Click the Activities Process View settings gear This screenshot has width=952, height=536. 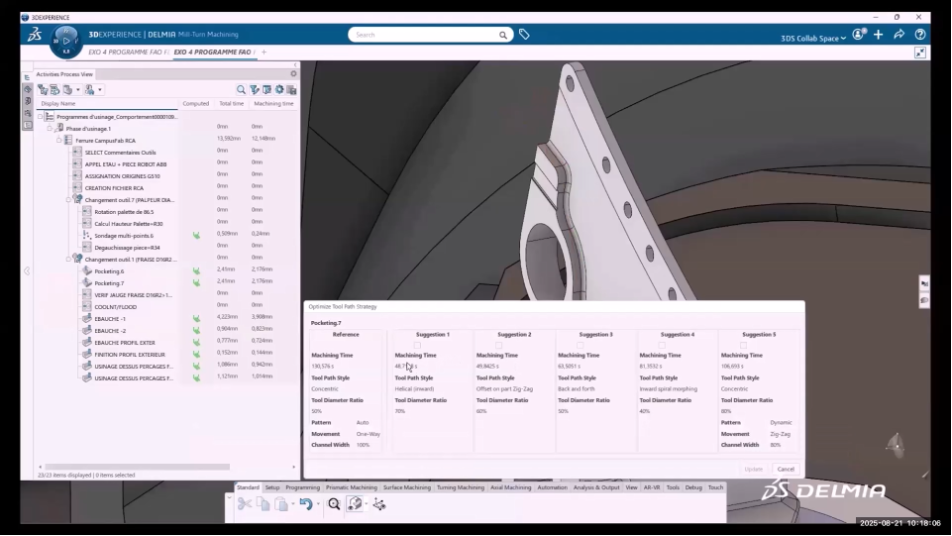[x=294, y=73]
